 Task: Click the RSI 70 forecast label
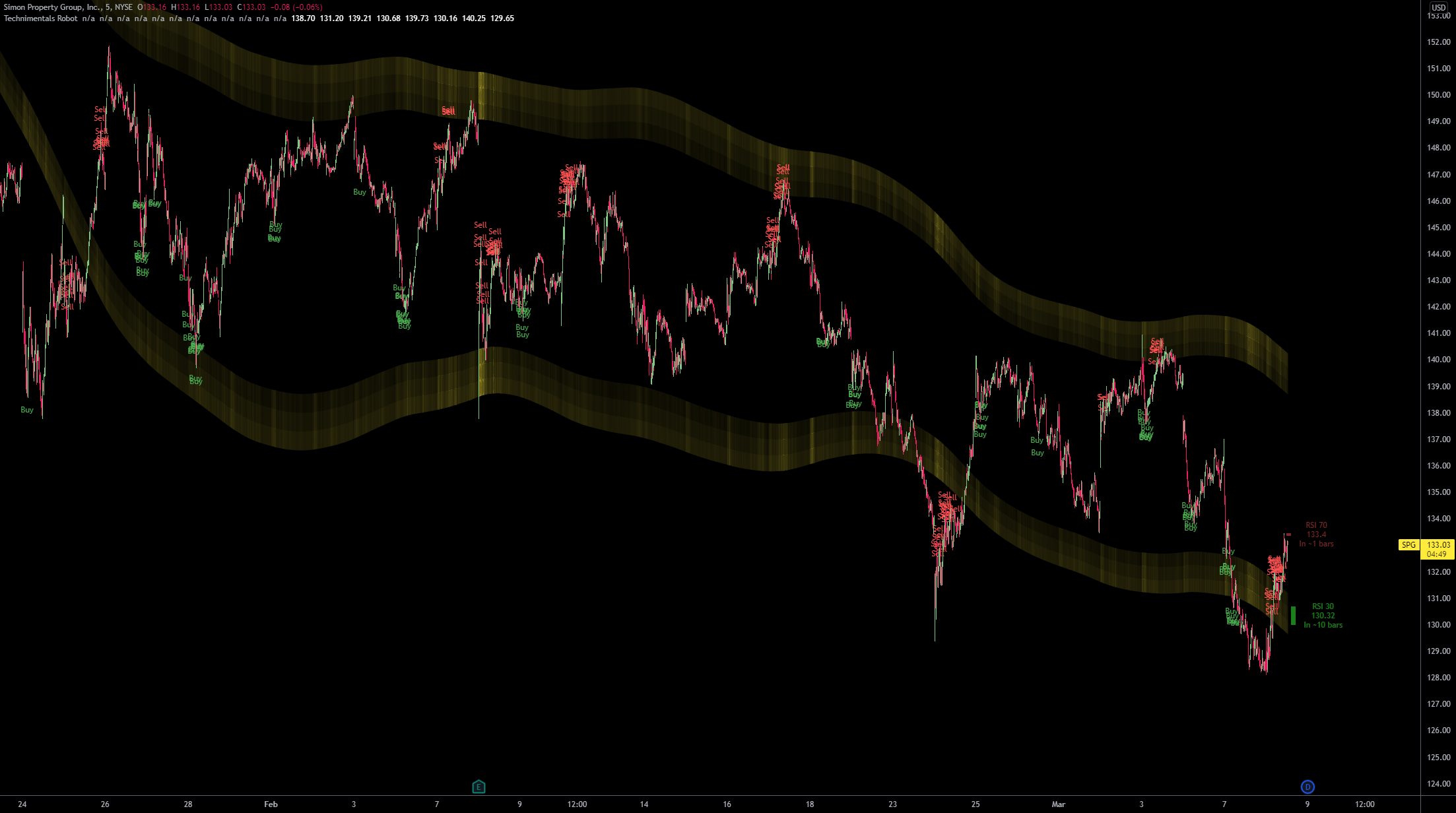click(1316, 535)
